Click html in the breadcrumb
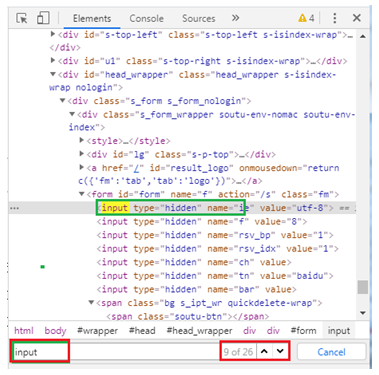The image size is (379, 375). point(24,331)
